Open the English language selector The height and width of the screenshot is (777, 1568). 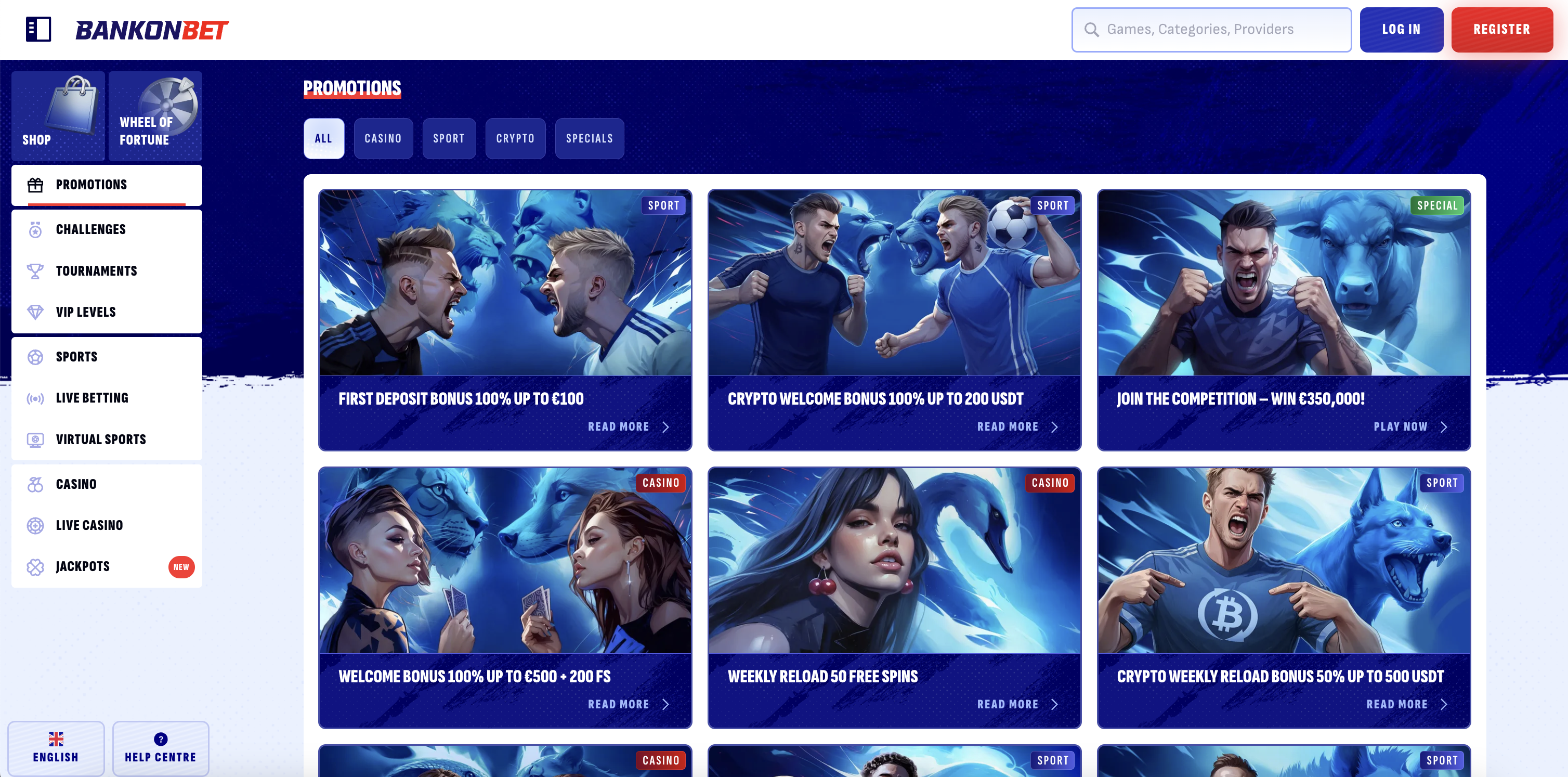click(56, 748)
